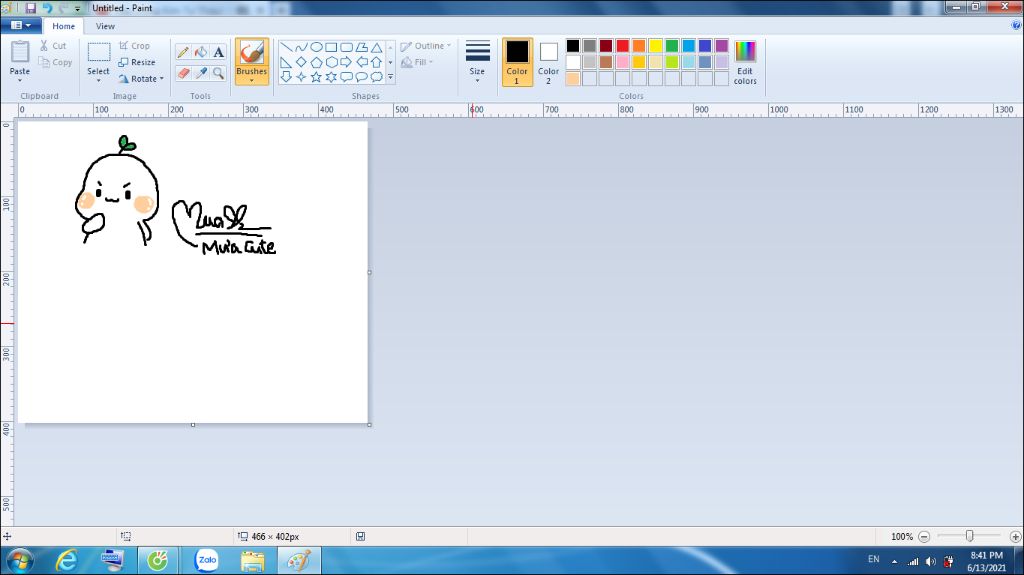The image size is (1024, 575).
Task: Pick the yellow color swatch
Action: pos(655,46)
